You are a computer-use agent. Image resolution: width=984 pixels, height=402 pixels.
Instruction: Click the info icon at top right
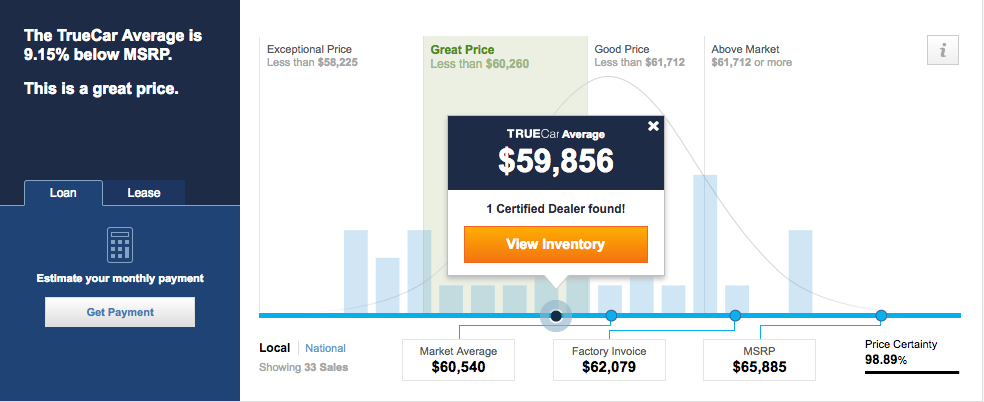943,51
